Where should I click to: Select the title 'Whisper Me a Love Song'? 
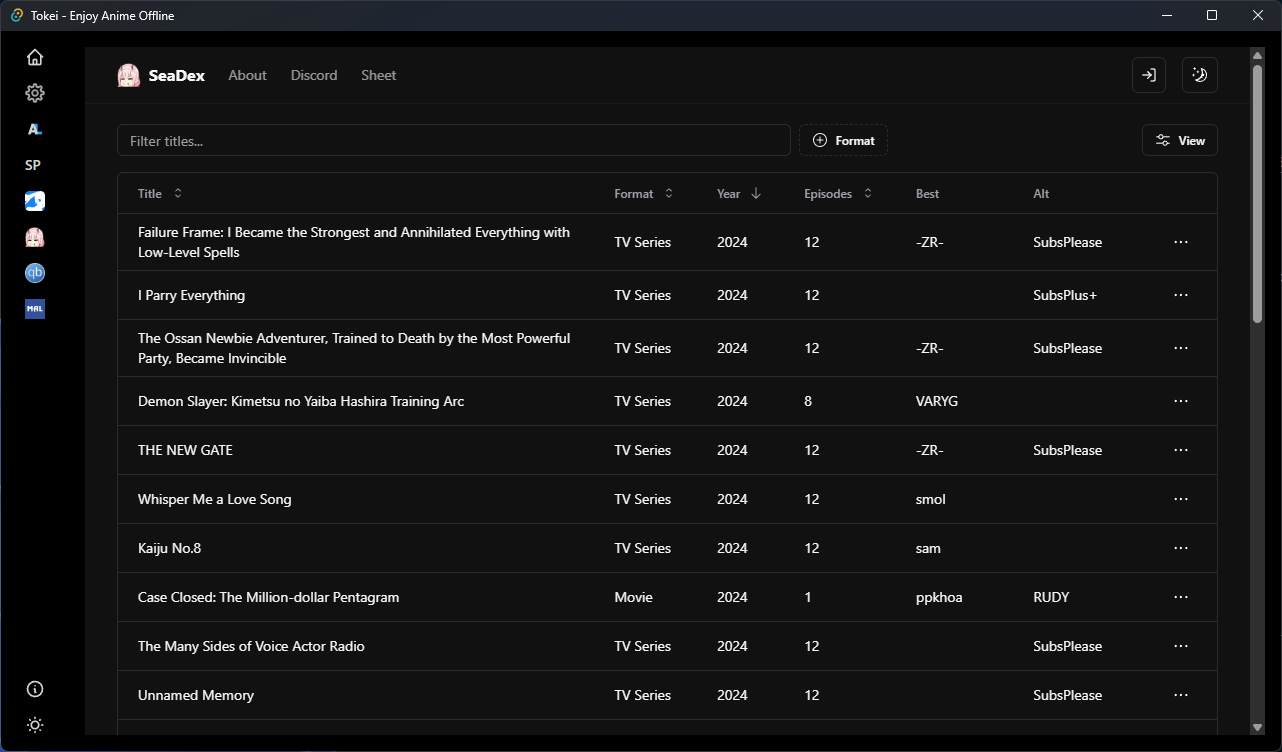[x=215, y=499]
